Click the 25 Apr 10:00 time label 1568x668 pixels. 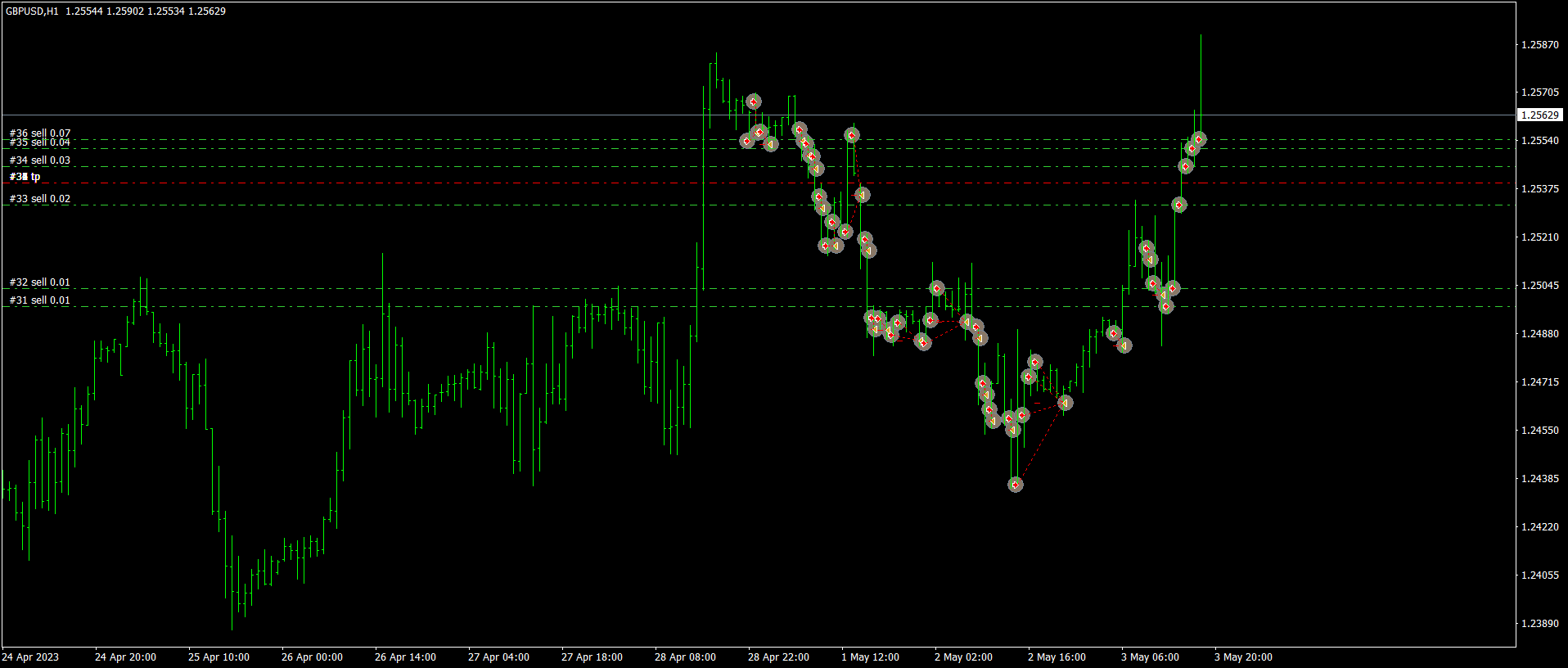(219, 657)
